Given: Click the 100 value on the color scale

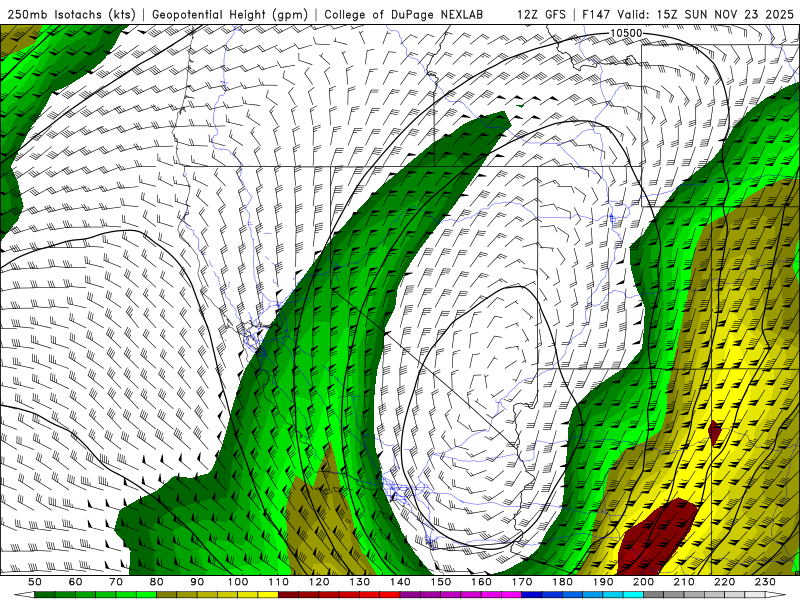Looking at the screenshot, I should point(237,582).
